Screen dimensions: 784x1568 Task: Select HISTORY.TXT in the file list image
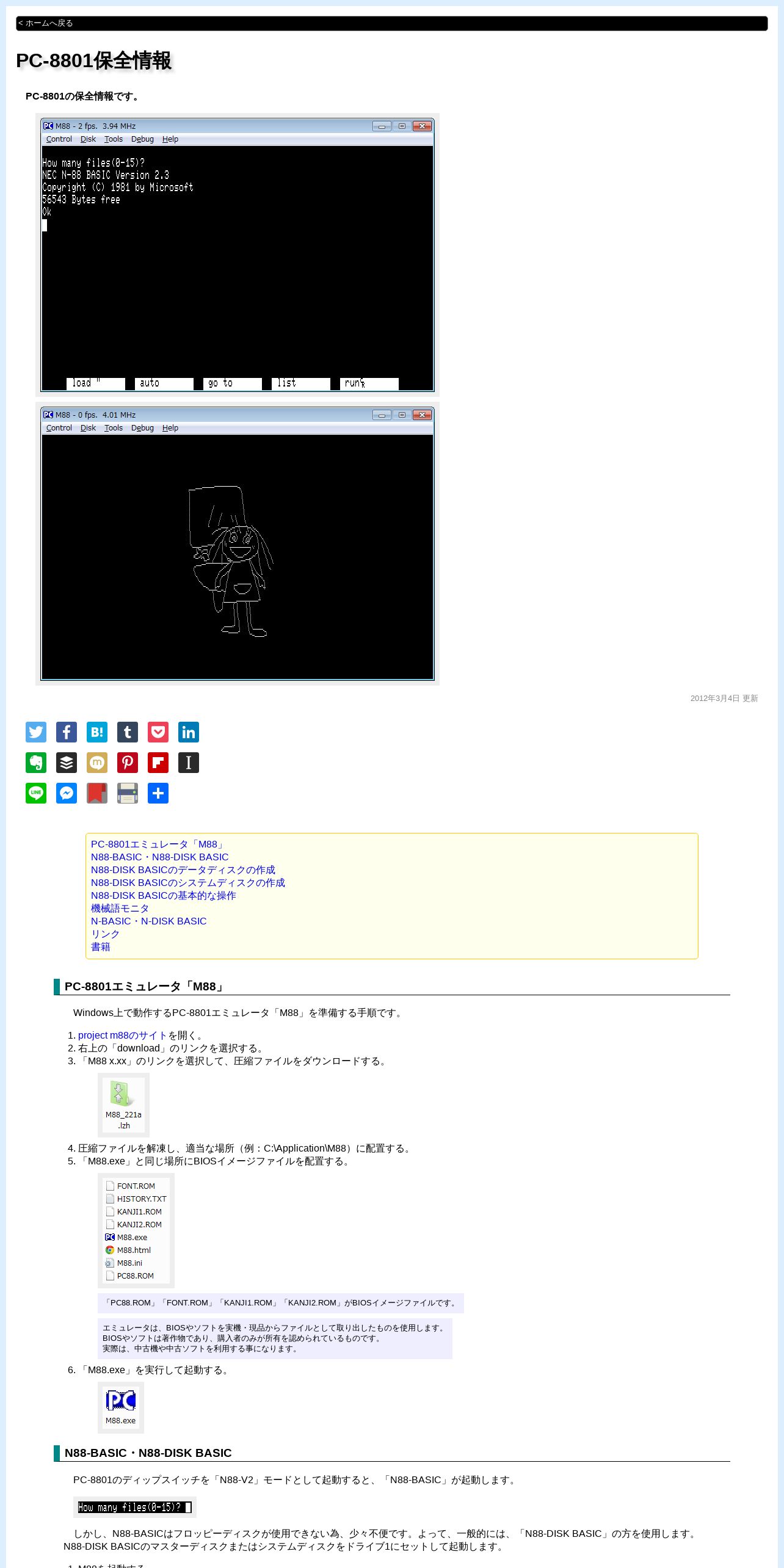[136, 1199]
